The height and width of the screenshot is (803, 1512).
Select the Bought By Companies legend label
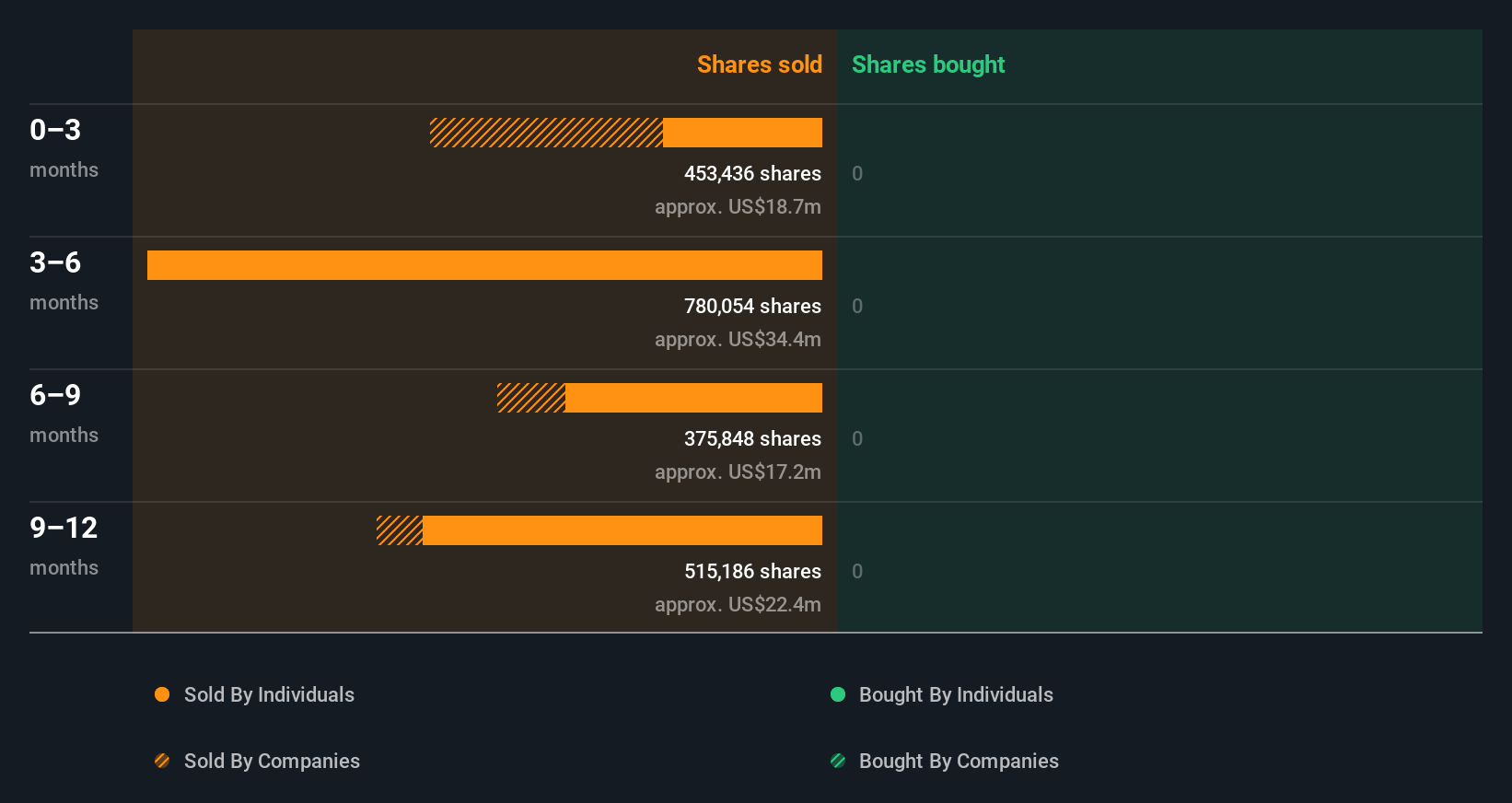(959, 762)
